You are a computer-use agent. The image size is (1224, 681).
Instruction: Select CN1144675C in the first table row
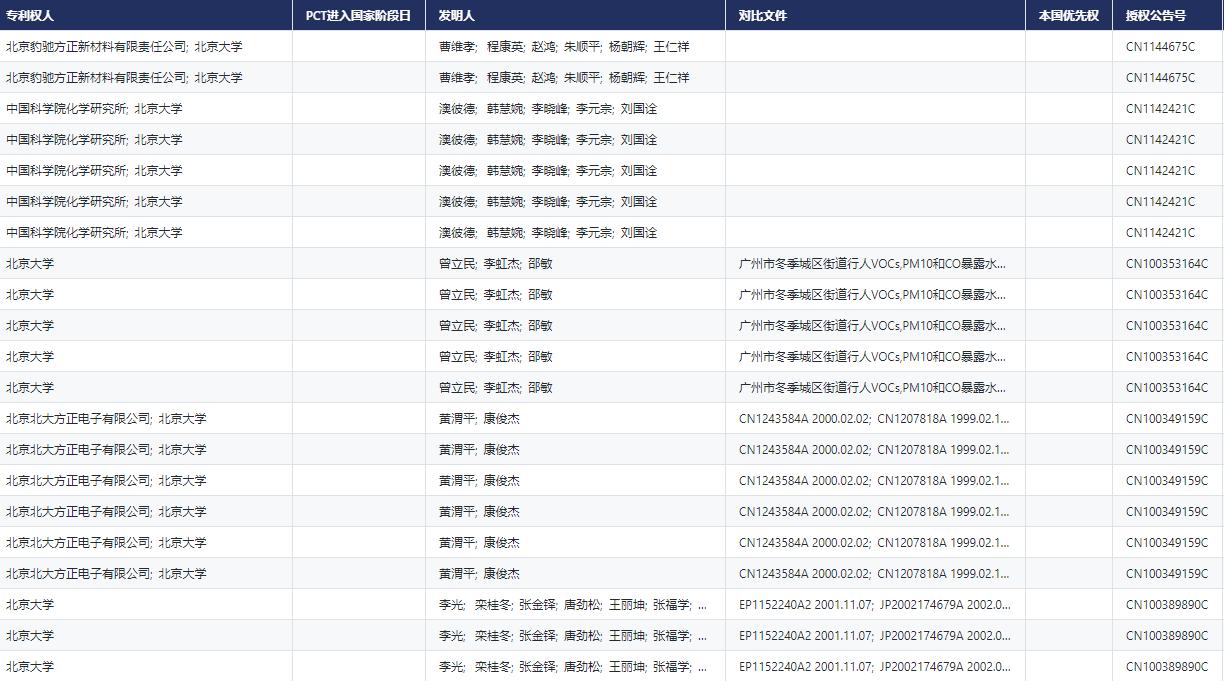(1160, 46)
